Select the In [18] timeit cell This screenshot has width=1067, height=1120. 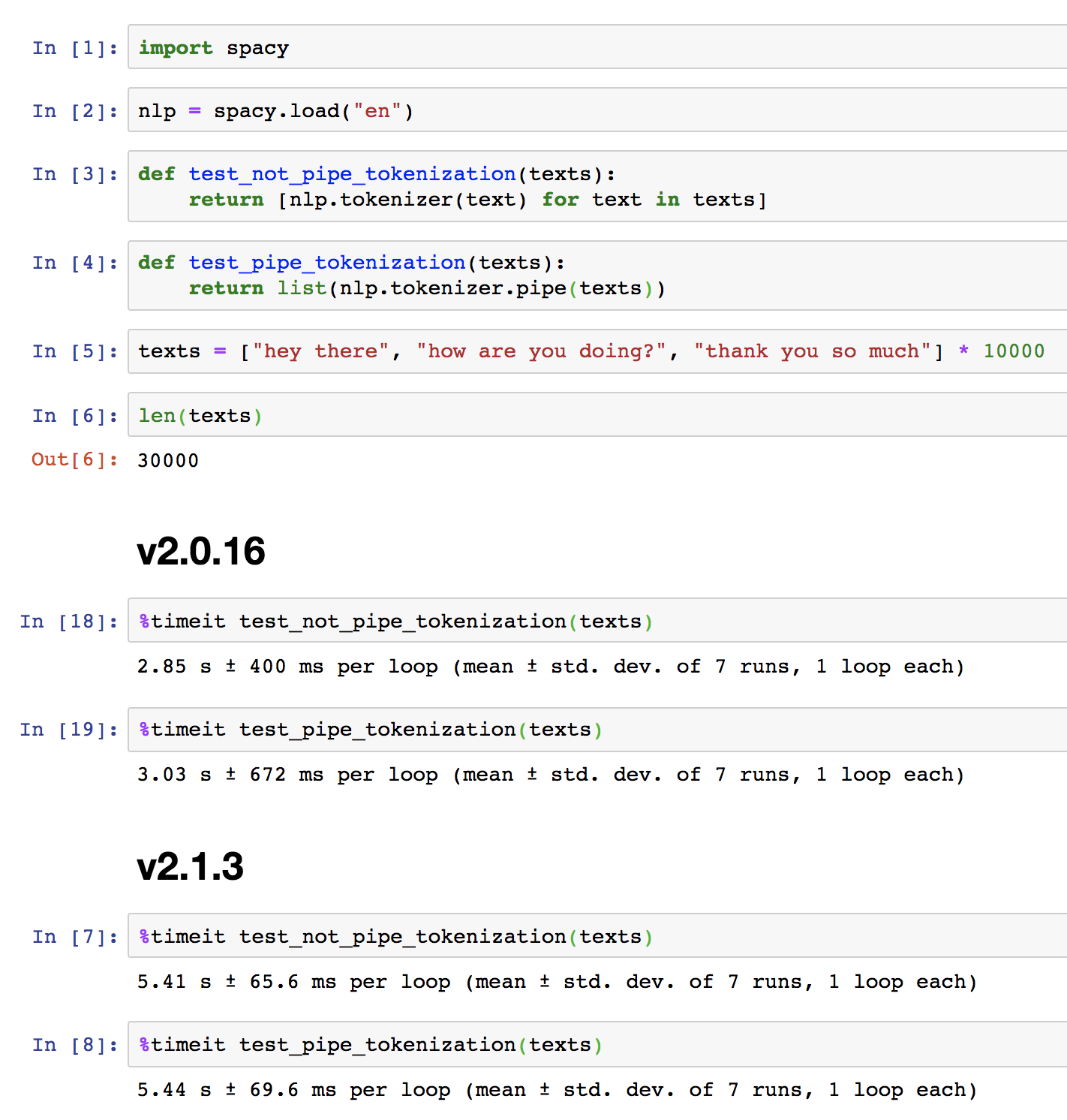(x=394, y=621)
